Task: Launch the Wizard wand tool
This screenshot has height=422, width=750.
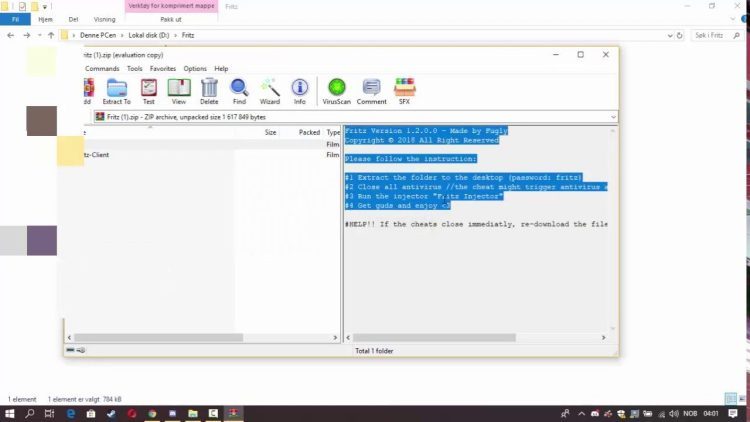Action: (270, 91)
